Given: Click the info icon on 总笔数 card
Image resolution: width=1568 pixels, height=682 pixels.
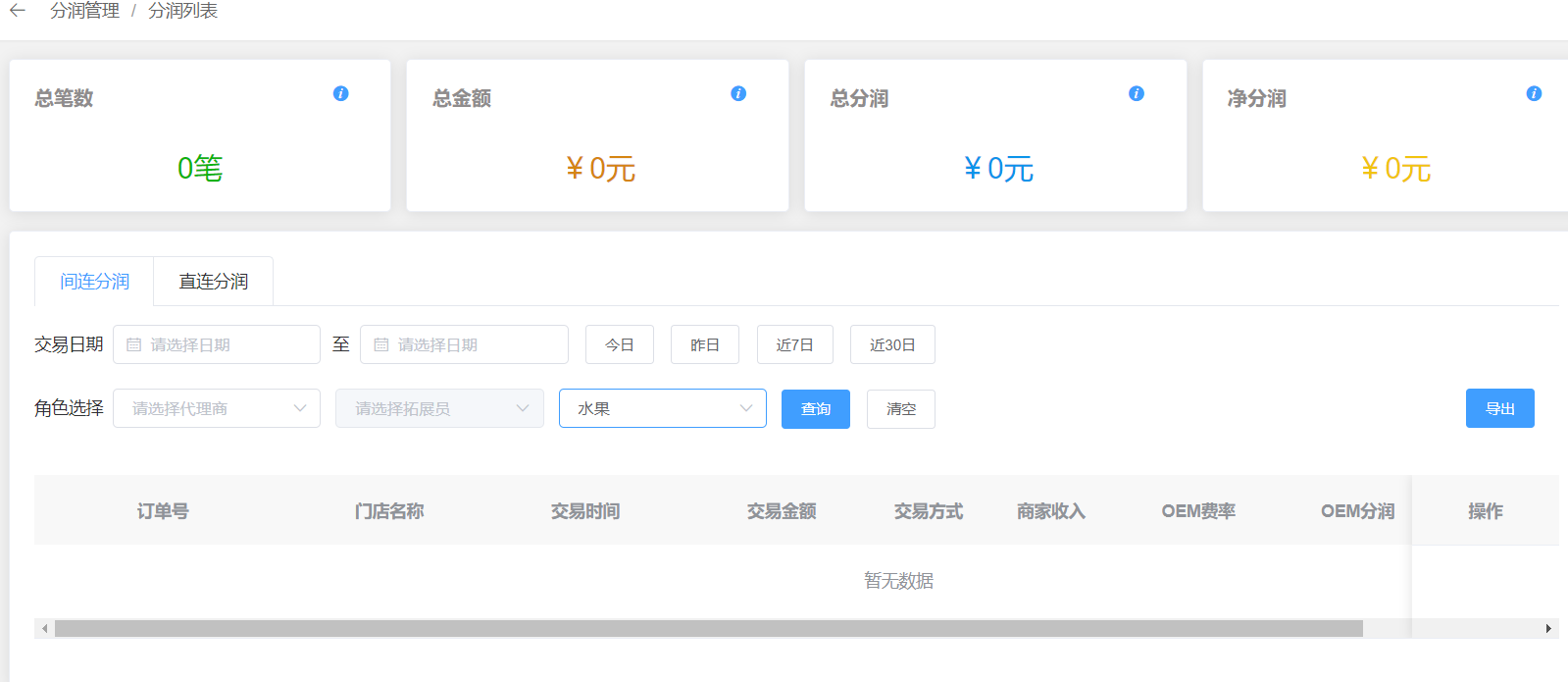Looking at the screenshot, I should (340, 93).
